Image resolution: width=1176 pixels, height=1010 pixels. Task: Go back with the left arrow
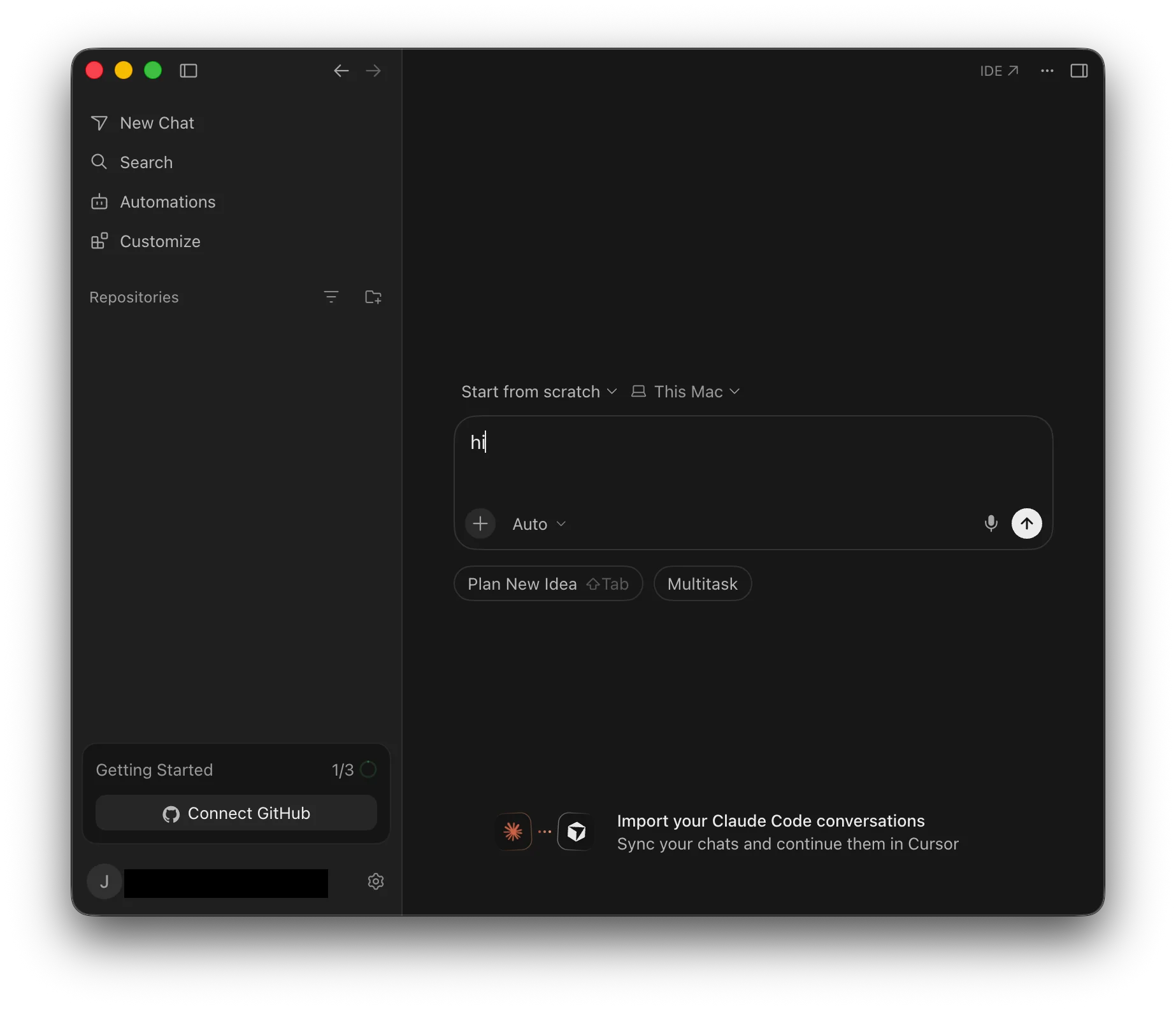pyautogui.click(x=341, y=71)
